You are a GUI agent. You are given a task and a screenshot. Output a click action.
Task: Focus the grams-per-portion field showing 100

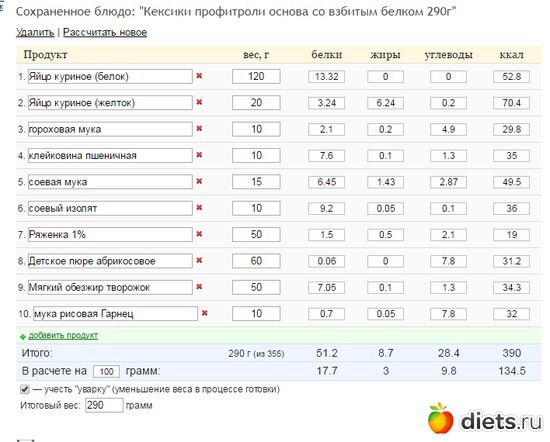click(106, 371)
